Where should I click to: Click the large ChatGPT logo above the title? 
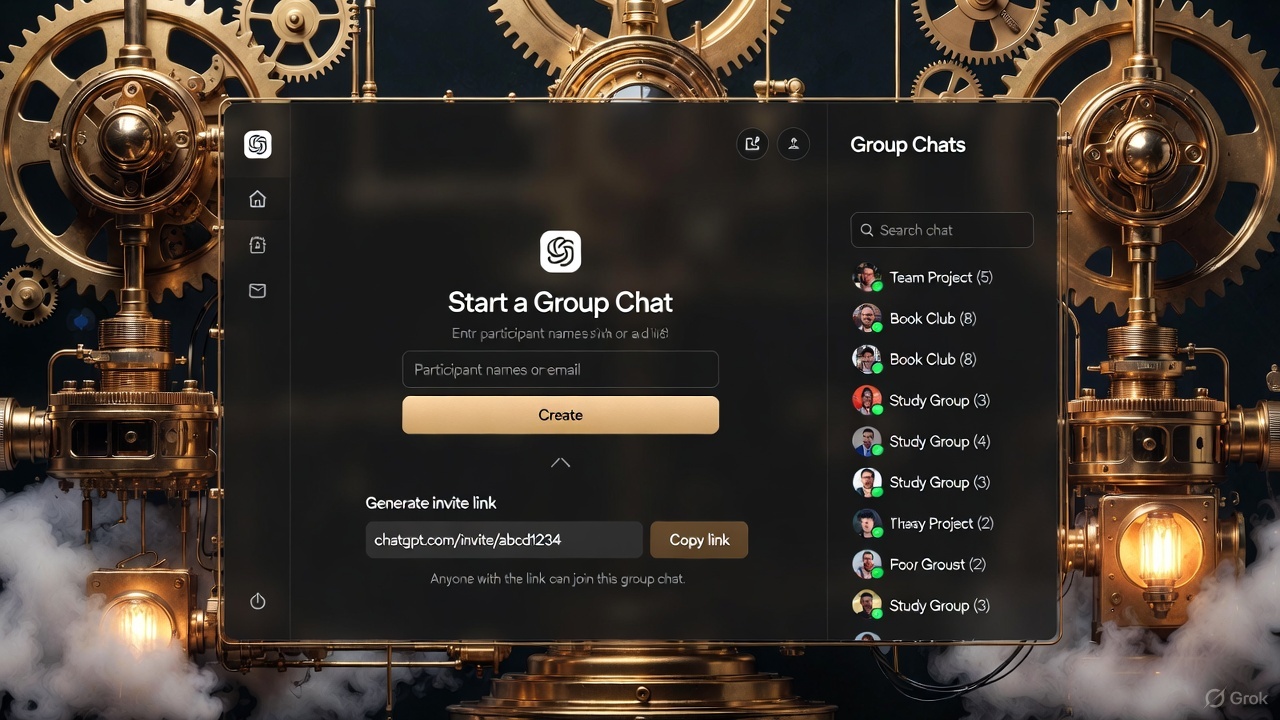pyautogui.click(x=560, y=252)
